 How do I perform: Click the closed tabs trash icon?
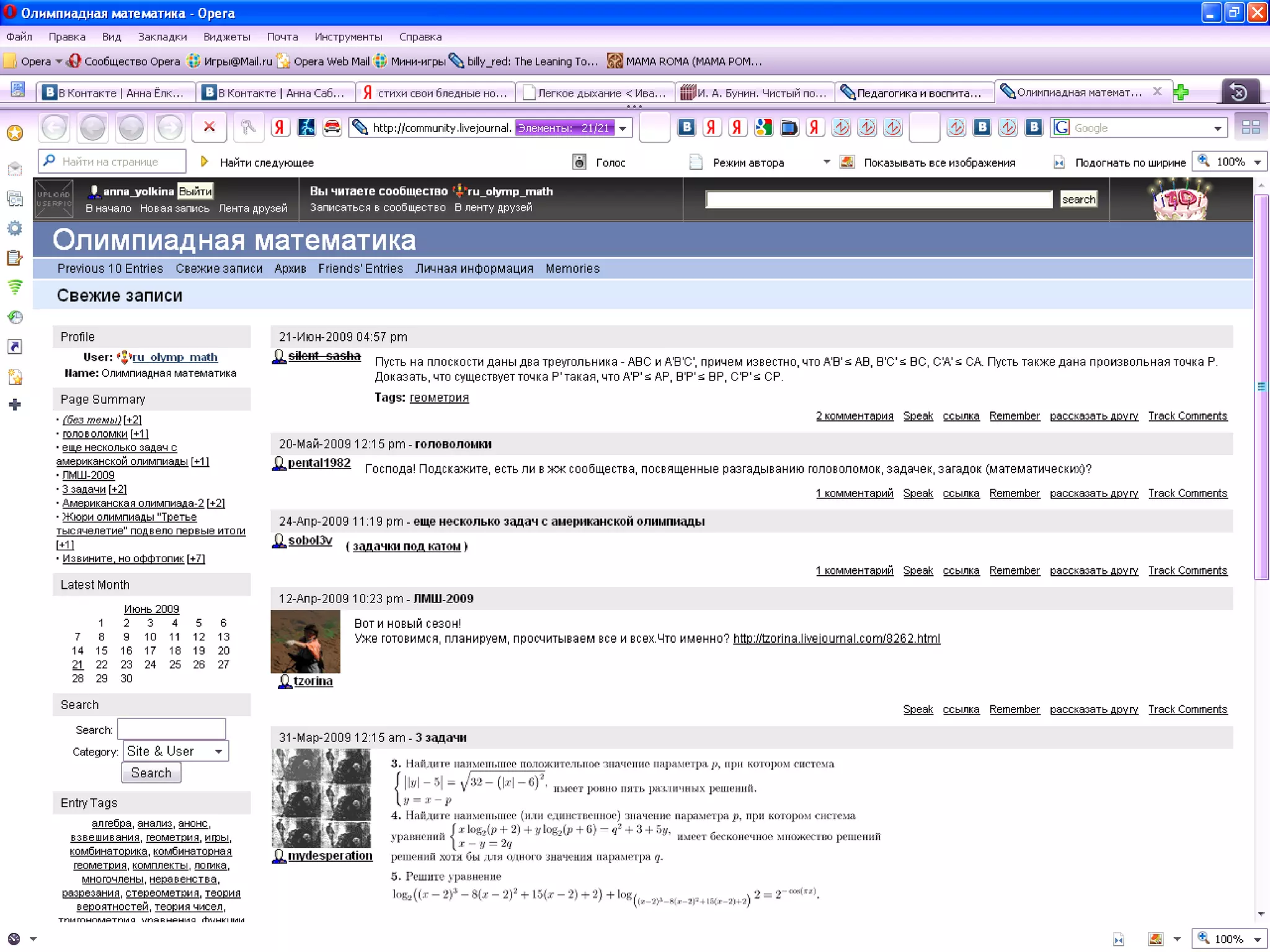(1239, 92)
